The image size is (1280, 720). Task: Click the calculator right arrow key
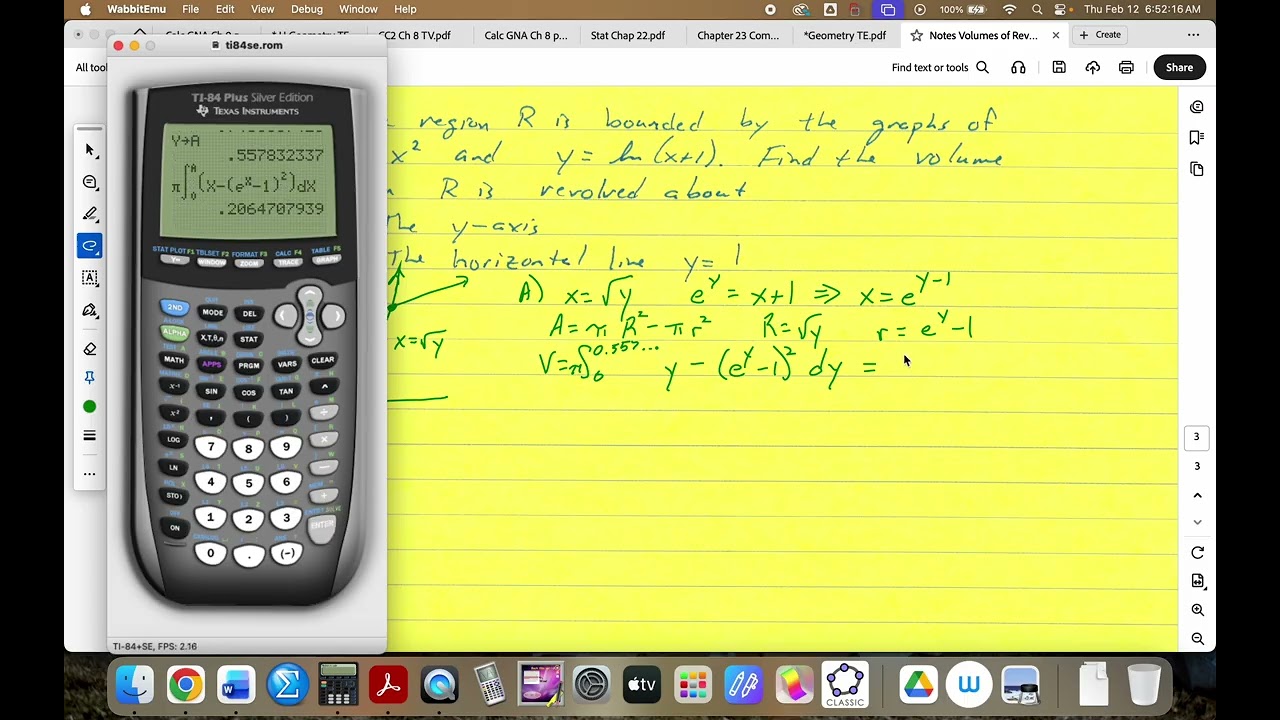[334, 316]
